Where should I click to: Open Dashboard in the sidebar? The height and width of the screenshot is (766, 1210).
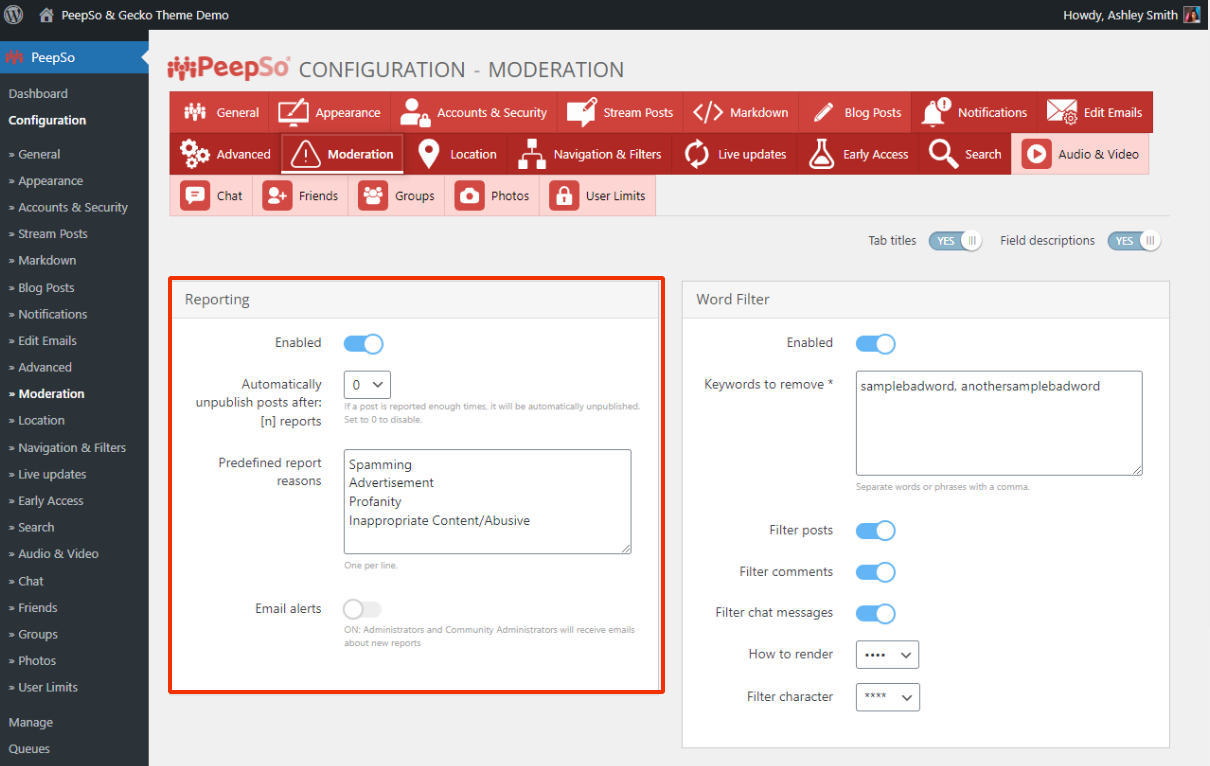click(38, 94)
